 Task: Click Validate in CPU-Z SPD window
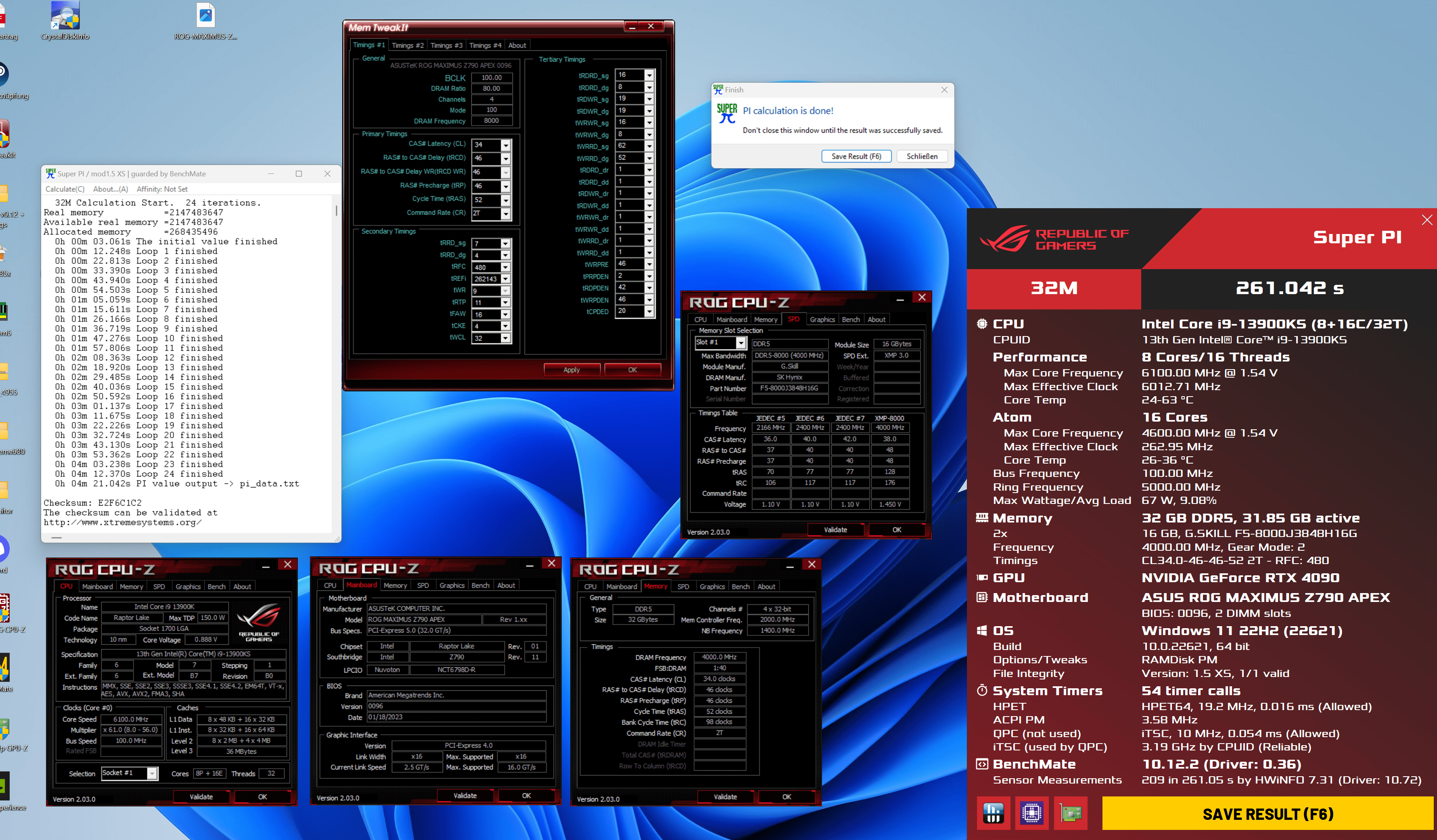click(835, 530)
